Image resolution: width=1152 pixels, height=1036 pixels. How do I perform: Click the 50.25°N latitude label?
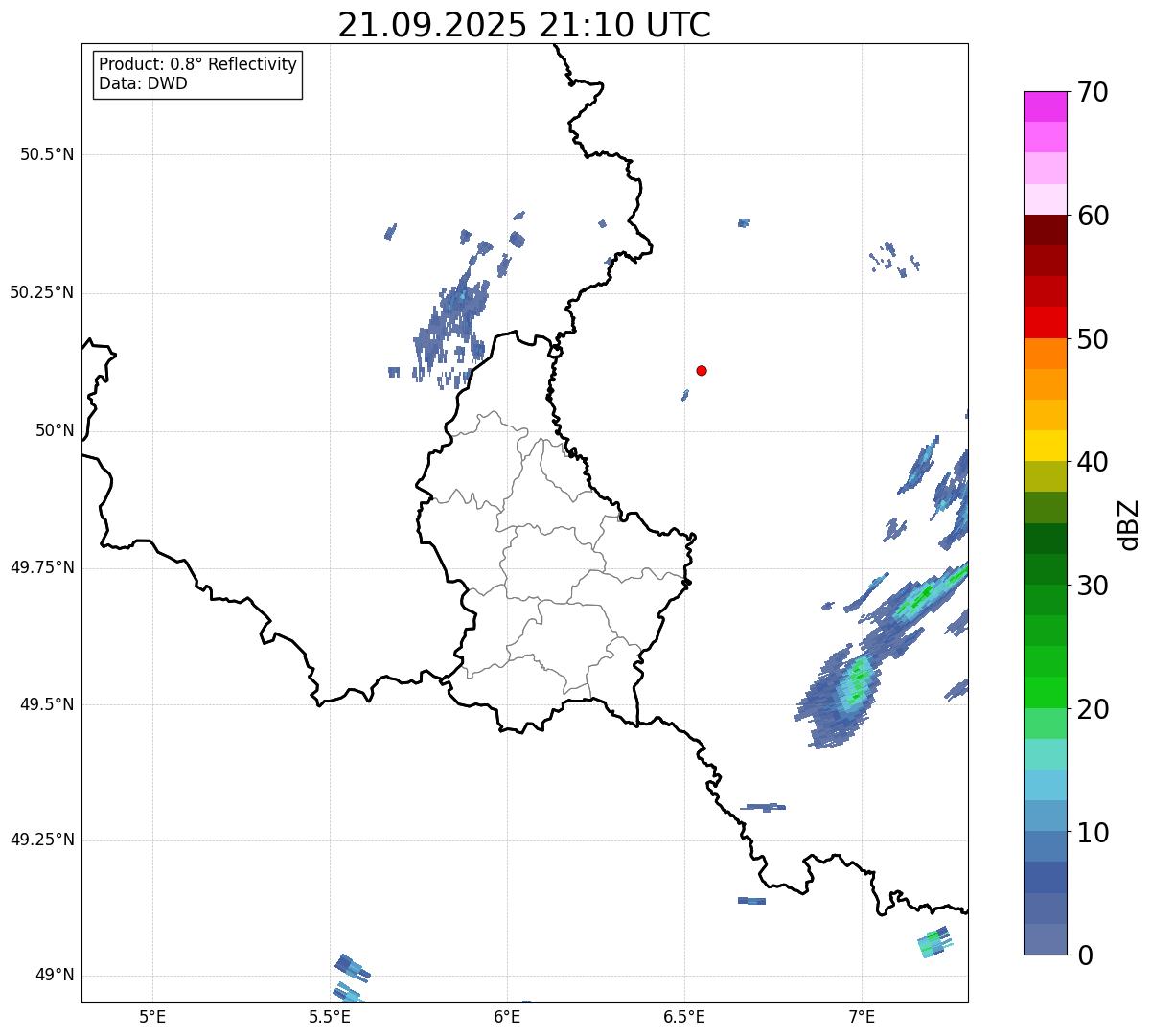(42, 292)
